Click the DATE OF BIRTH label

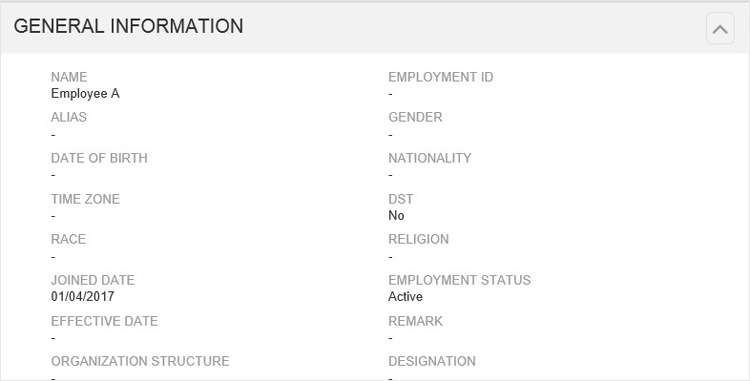99,158
